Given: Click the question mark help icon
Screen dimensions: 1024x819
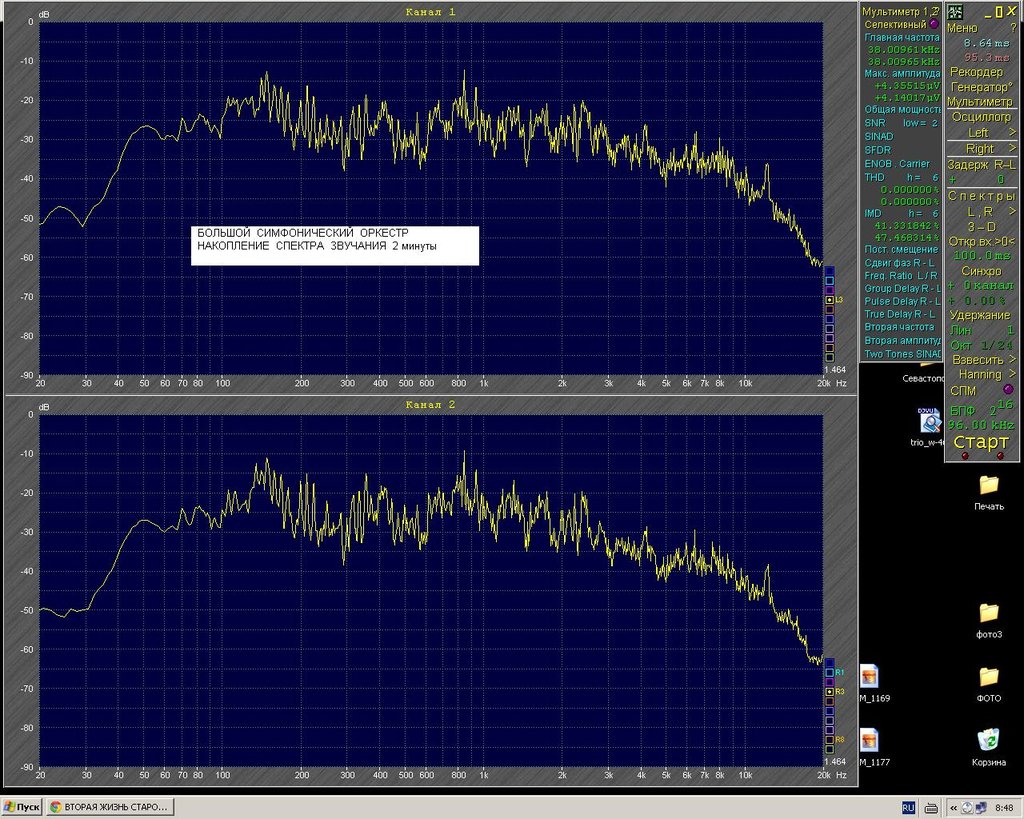Looking at the screenshot, I should [1012, 28].
